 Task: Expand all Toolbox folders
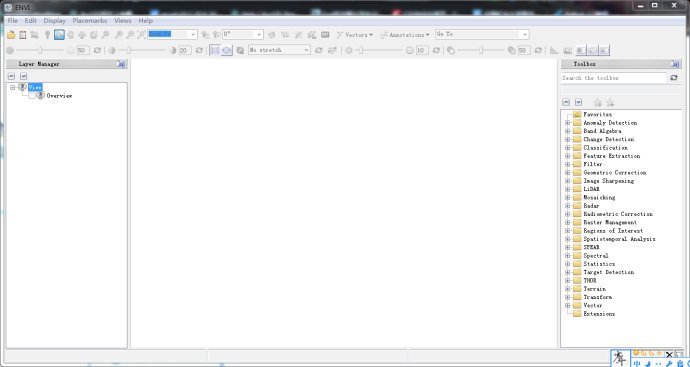(x=578, y=102)
